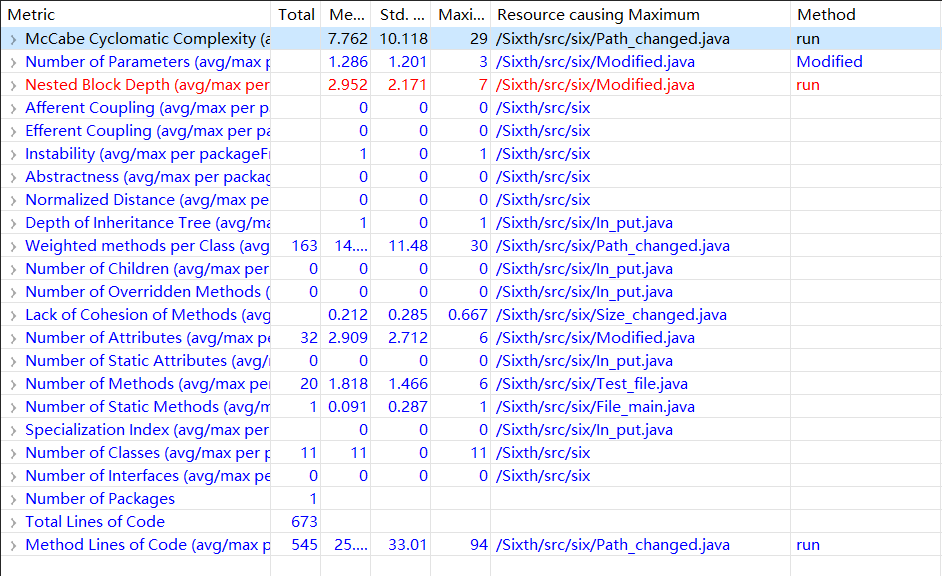Click the Maximum column header
The height and width of the screenshot is (576, 942).
pos(461,14)
